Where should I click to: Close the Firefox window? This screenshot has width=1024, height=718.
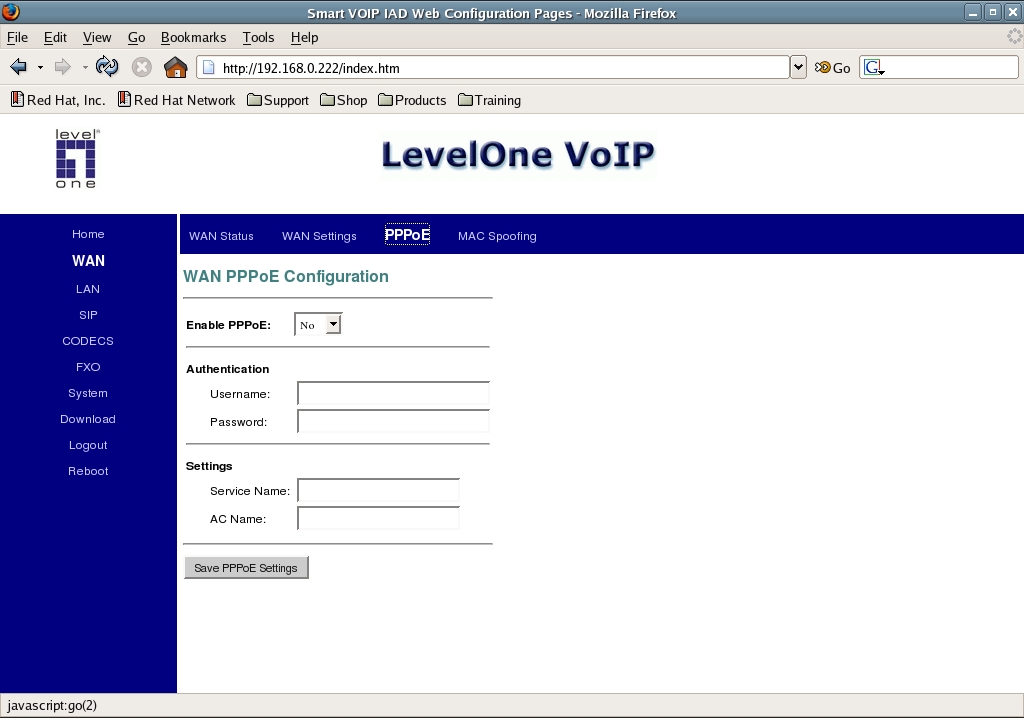[1012, 12]
